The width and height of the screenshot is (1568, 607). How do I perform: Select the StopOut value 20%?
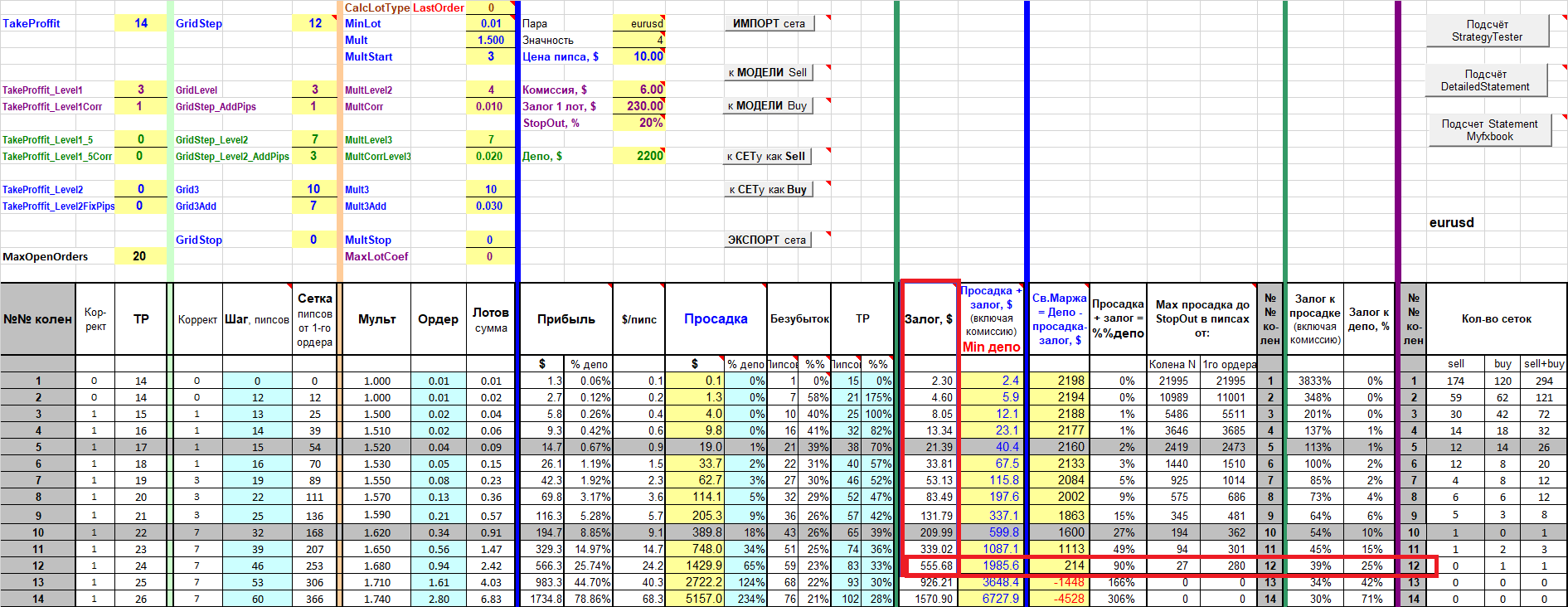(638, 123)
